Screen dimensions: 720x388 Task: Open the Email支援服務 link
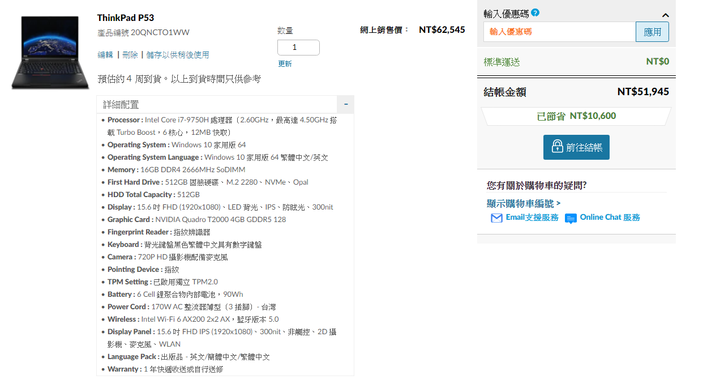(x=532, y=217)
